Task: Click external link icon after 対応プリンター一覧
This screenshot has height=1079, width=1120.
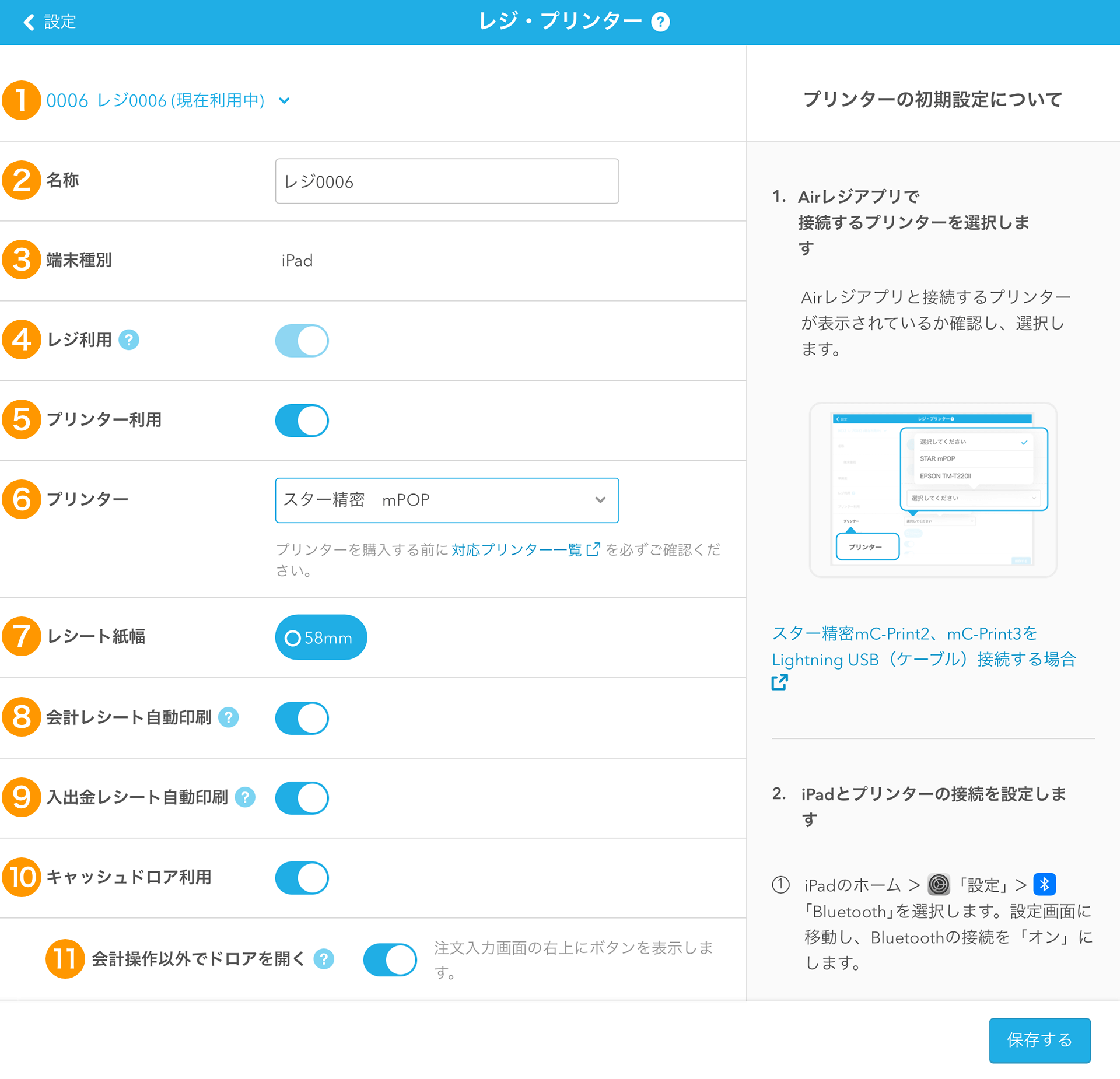Action: click(593, 549)
